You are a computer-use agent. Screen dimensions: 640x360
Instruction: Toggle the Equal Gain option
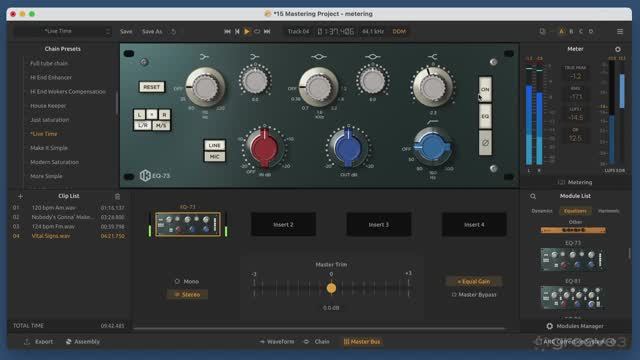point(473,281)
